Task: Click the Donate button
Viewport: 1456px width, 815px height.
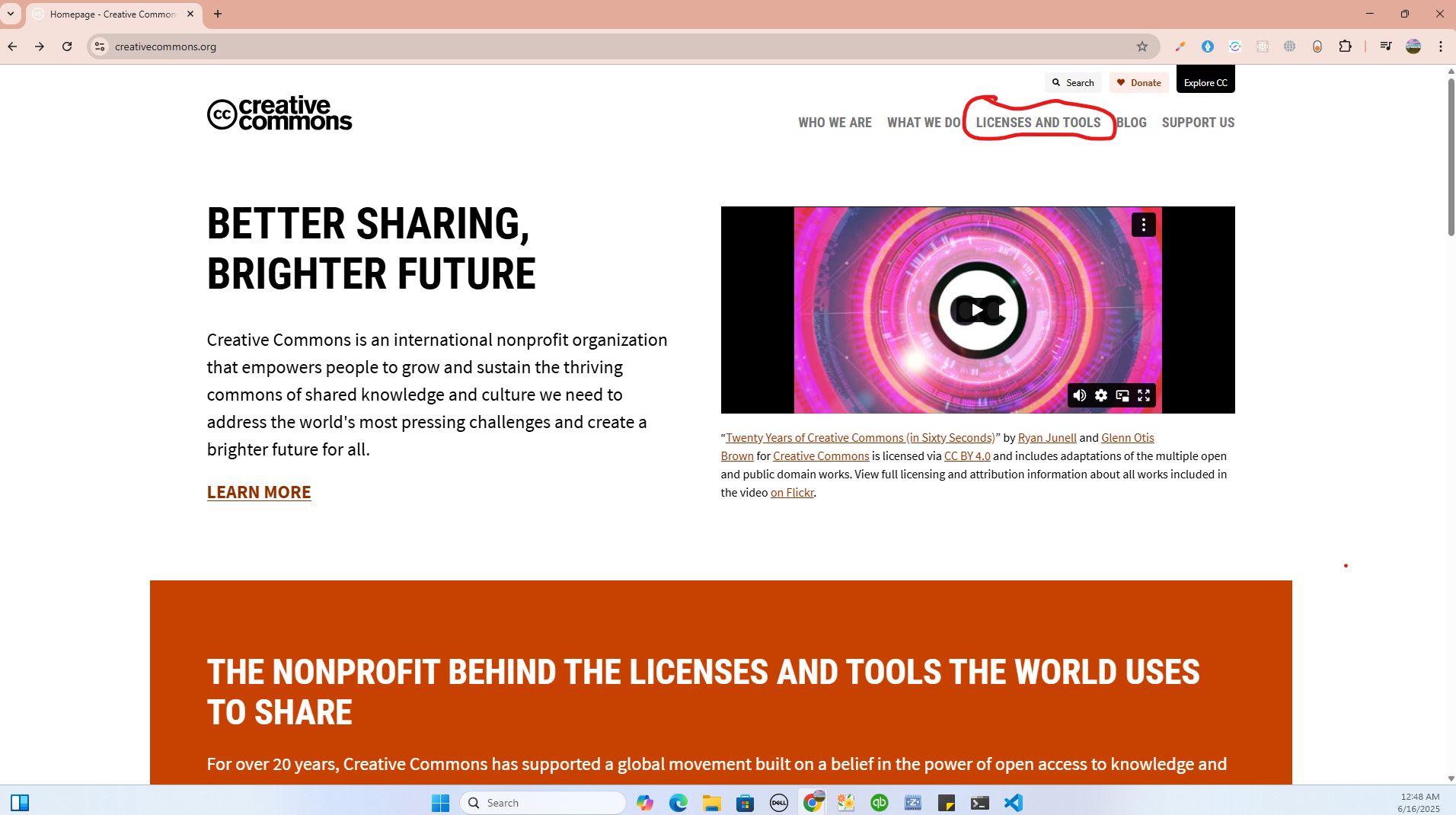Action: coord(1139,82)
